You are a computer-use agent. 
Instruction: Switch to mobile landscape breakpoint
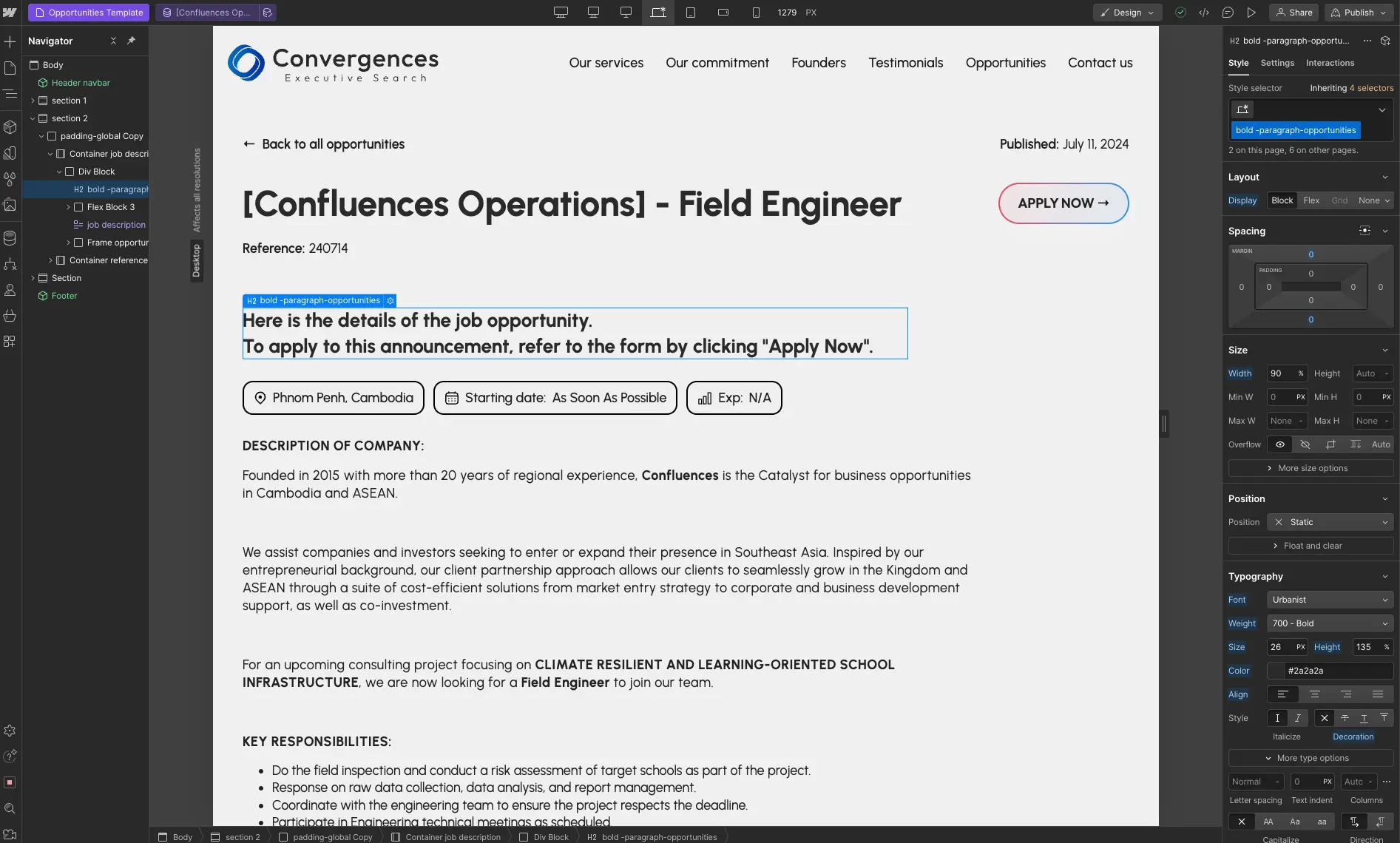point(723,13)
